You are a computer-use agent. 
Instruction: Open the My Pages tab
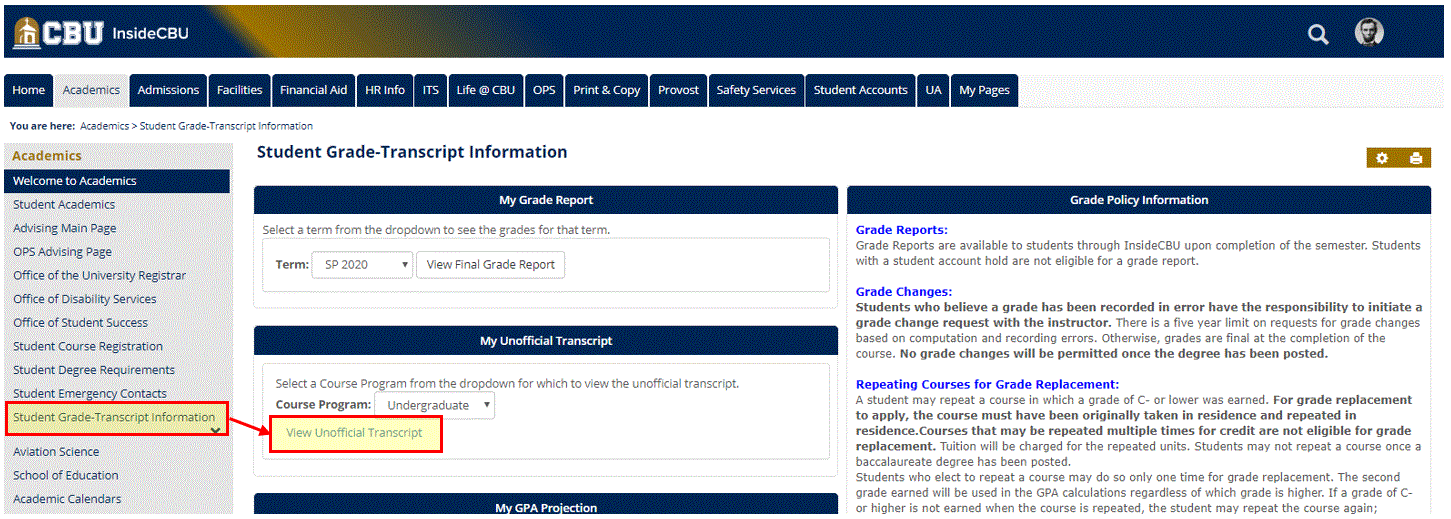(985, 90)
